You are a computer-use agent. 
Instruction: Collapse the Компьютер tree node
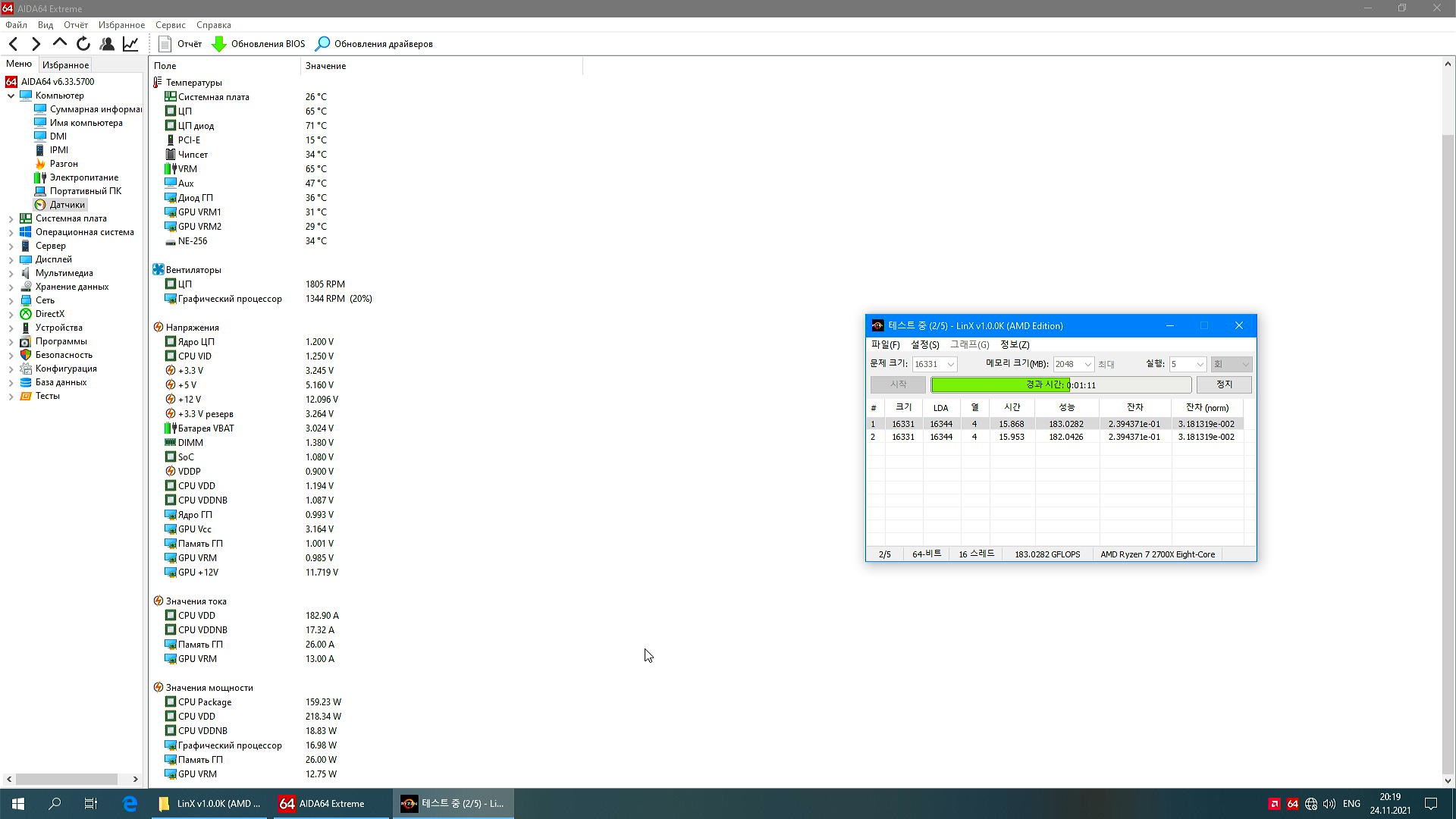pos(11,96)
